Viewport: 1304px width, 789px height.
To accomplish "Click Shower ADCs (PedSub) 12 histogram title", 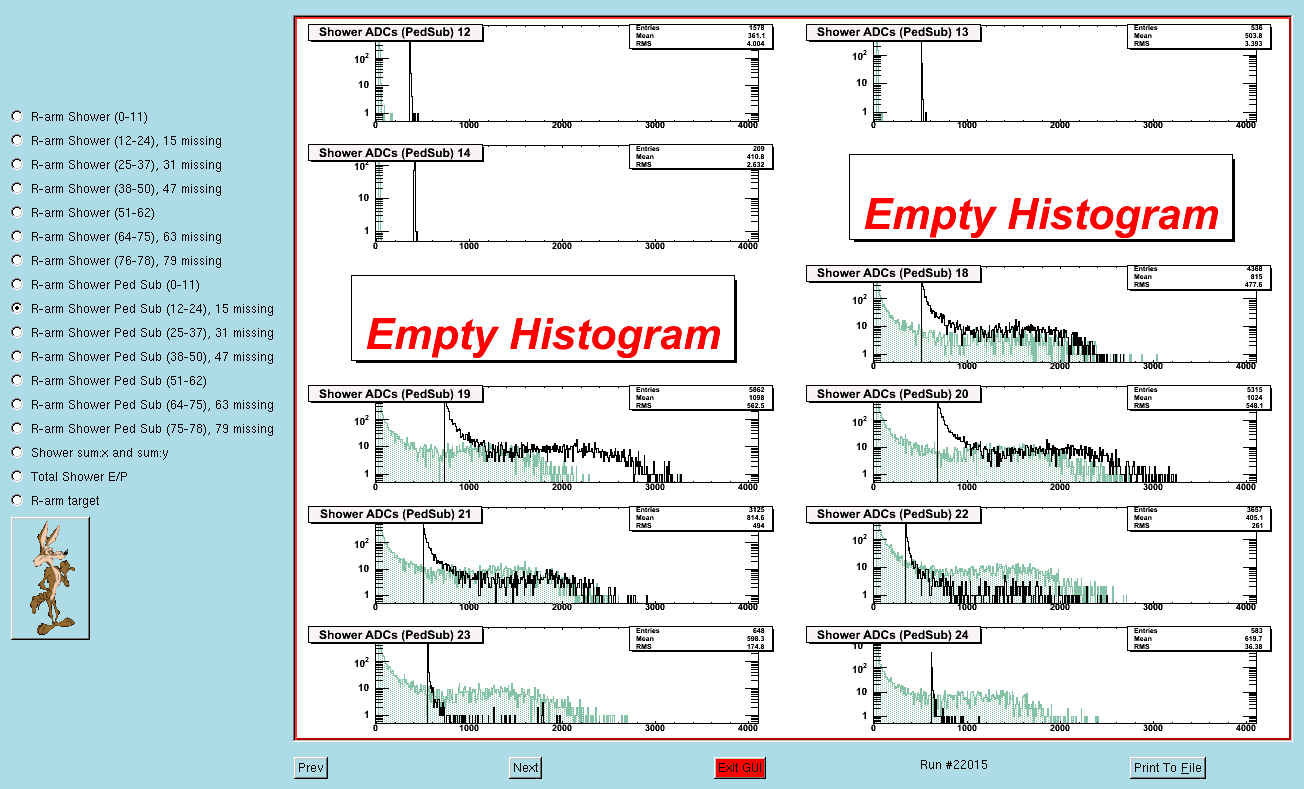I will coord(395,32).
